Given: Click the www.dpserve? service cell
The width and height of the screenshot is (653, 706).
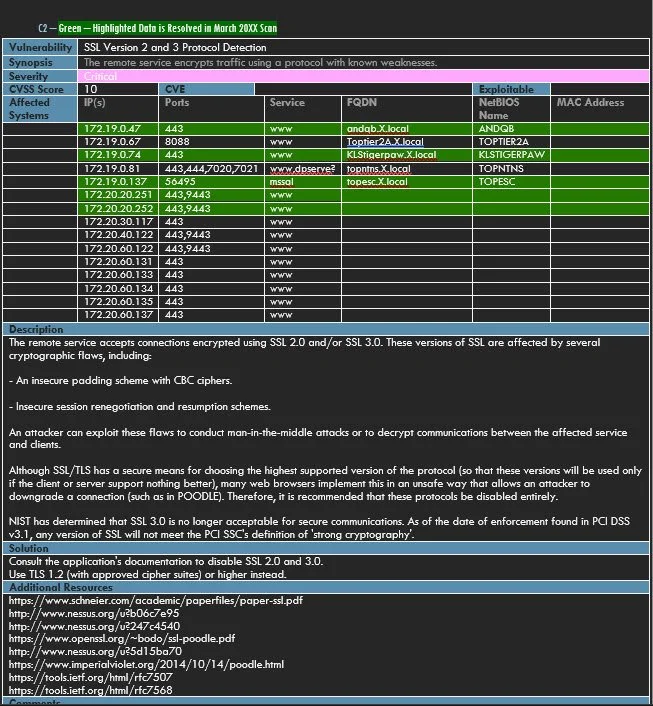Looking at the screenshot, I should coord(303,169).
